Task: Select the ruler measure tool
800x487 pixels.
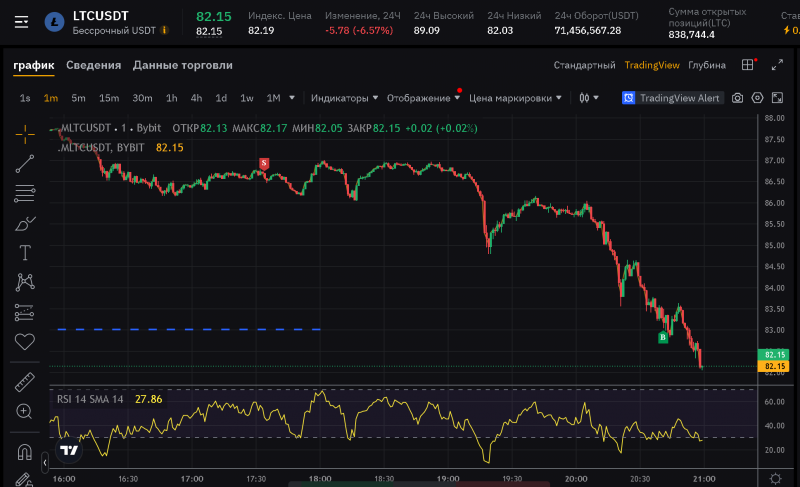Action: click(24, 382)
